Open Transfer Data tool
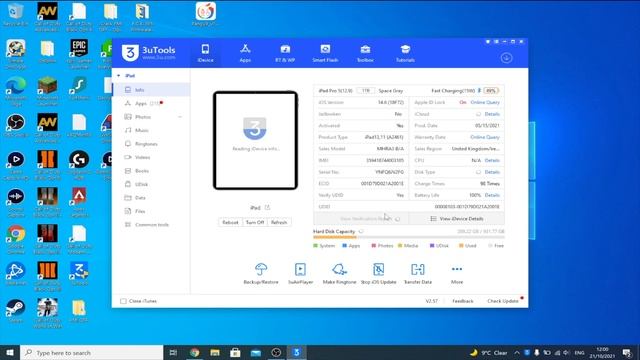 coord(418,273)
